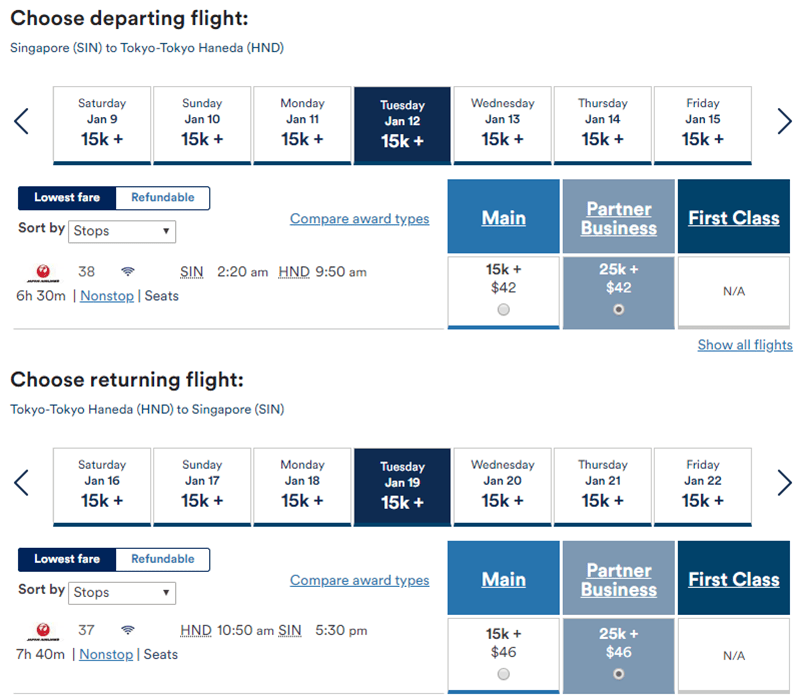Click next-week arrow for departing dates
The height and width of the screenshot is (700, 808).
[785, 122]
